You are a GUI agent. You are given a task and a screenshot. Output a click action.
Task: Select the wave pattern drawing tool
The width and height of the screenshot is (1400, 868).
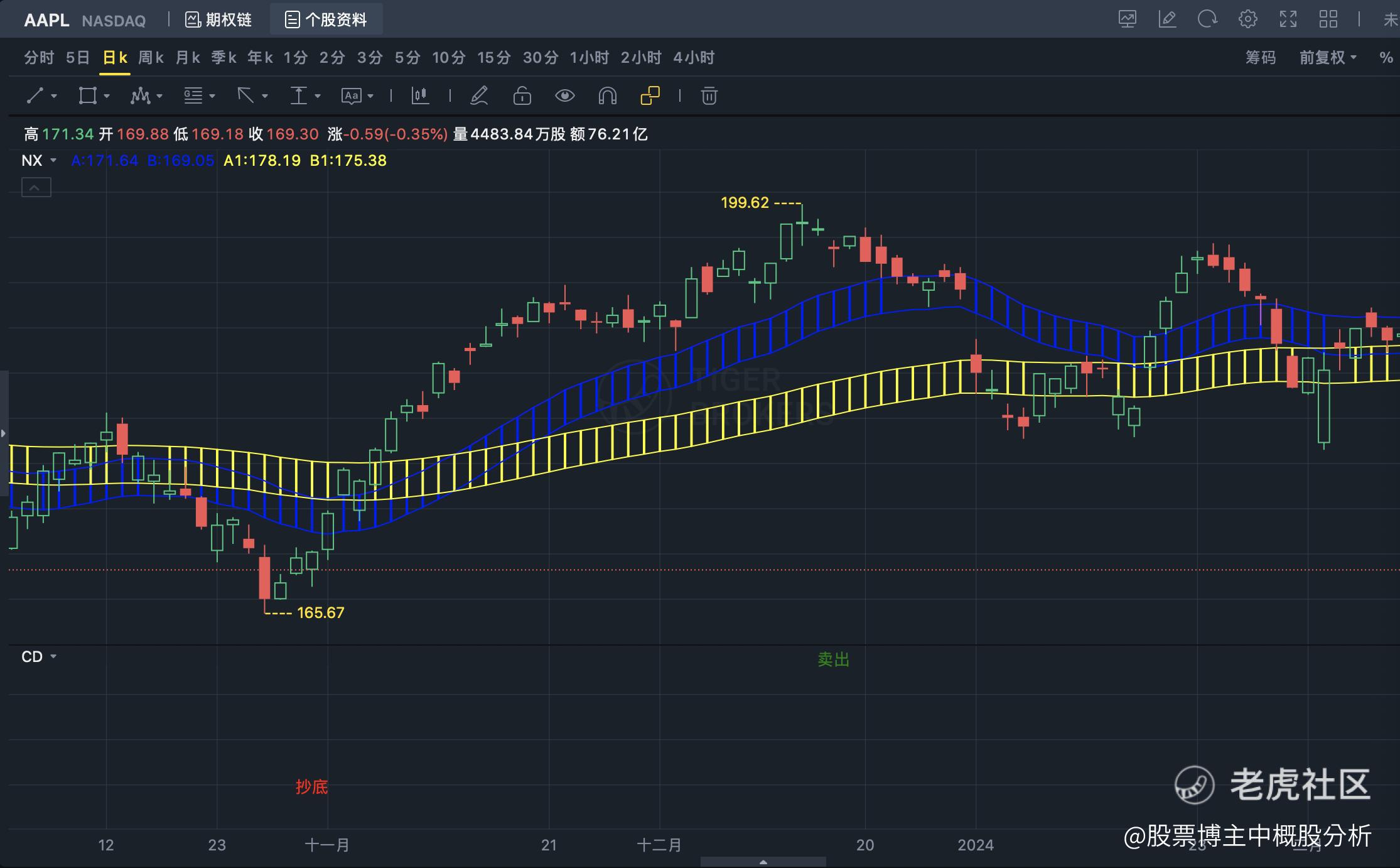(140, 95)
